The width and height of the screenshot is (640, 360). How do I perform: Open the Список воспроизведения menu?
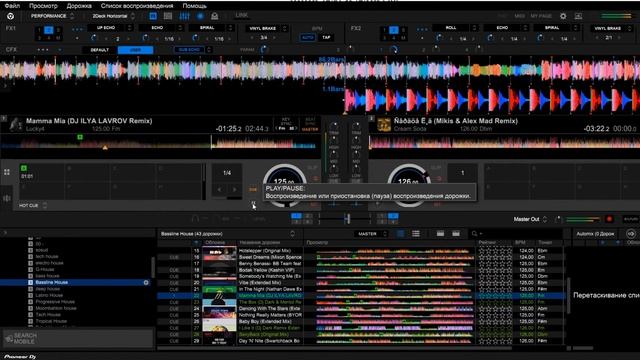coord(137,6)
